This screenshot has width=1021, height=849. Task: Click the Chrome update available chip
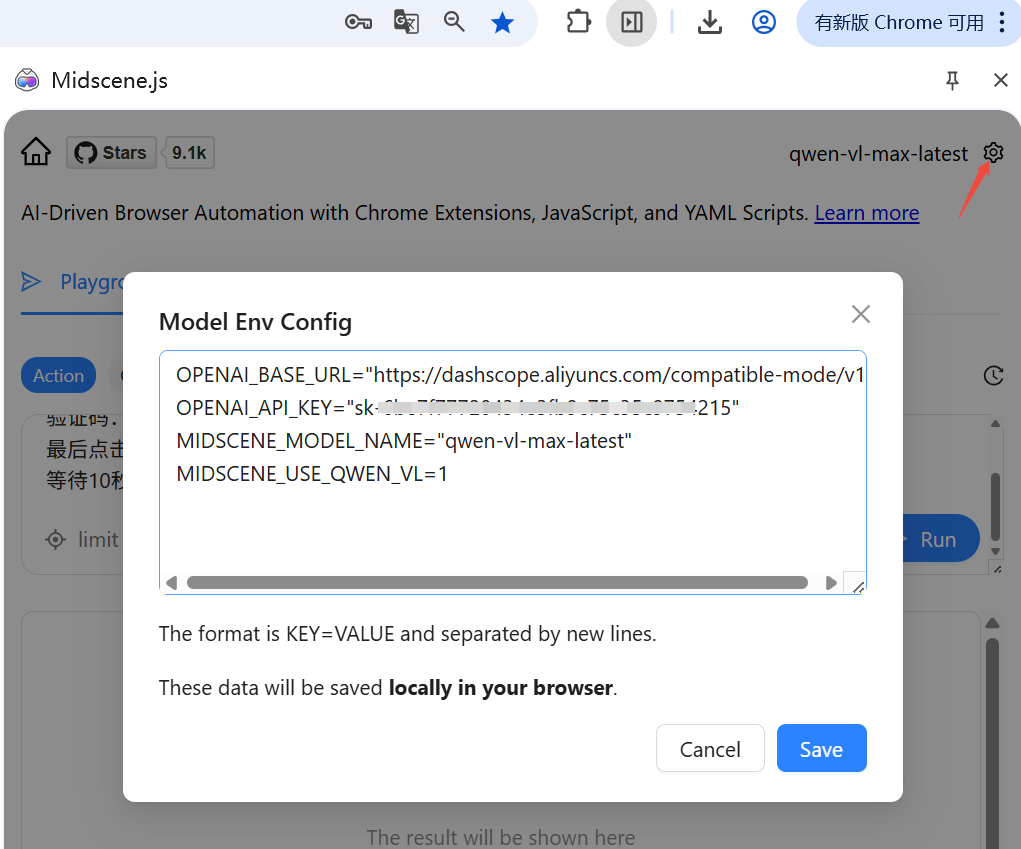[x=899, y=23]
